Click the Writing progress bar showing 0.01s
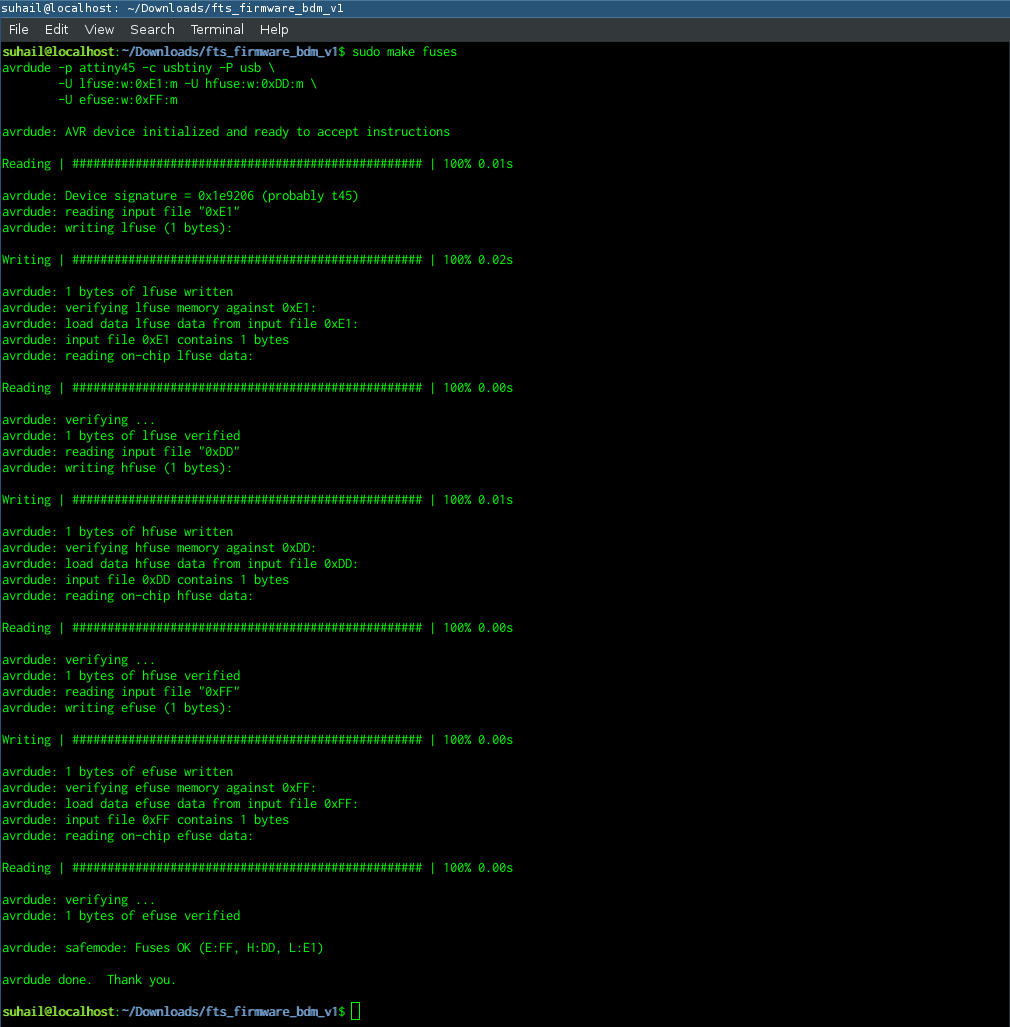 (x=257, y=500)
